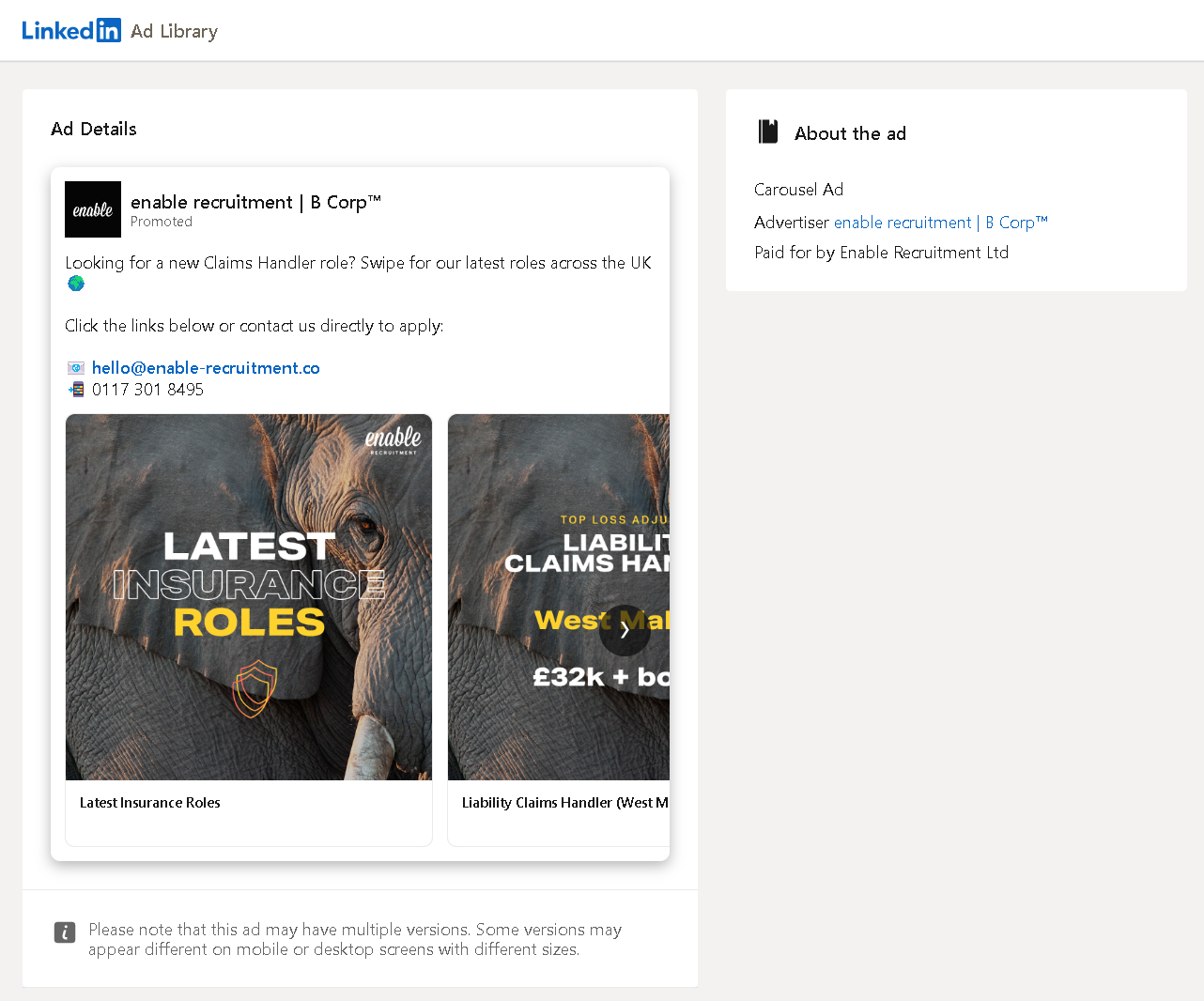The image size is (1204, 1001).
Task: Click the globe emoji in the ad text
Action: point(75,283)
